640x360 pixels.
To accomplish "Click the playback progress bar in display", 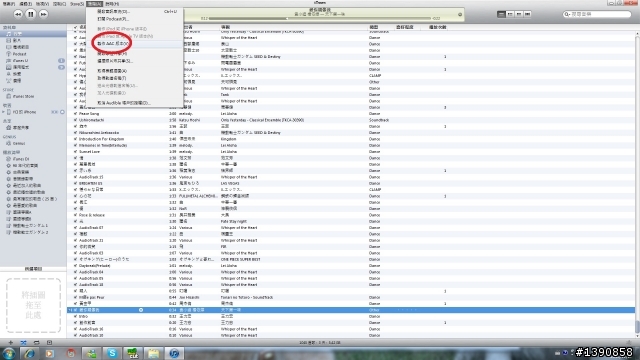I will [320, 18].
